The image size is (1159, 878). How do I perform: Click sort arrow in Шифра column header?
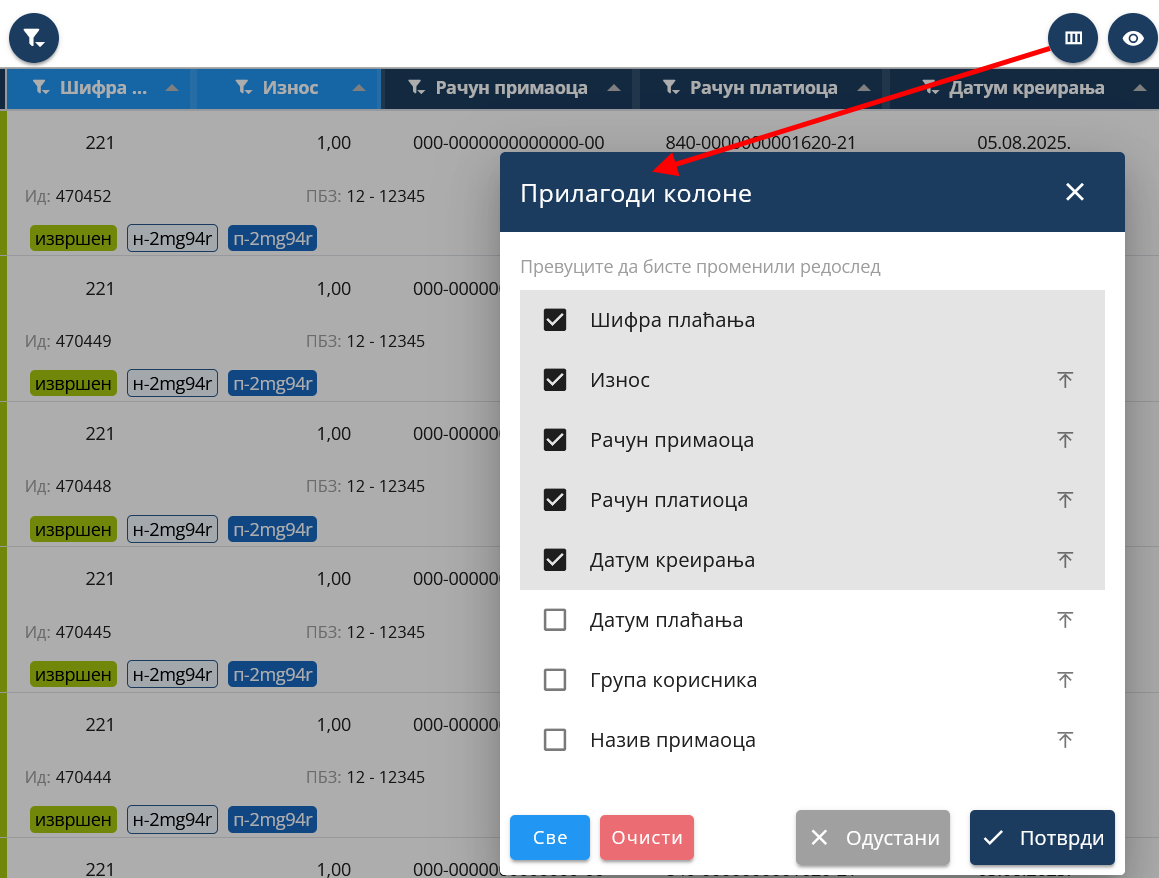pos(172,88)
